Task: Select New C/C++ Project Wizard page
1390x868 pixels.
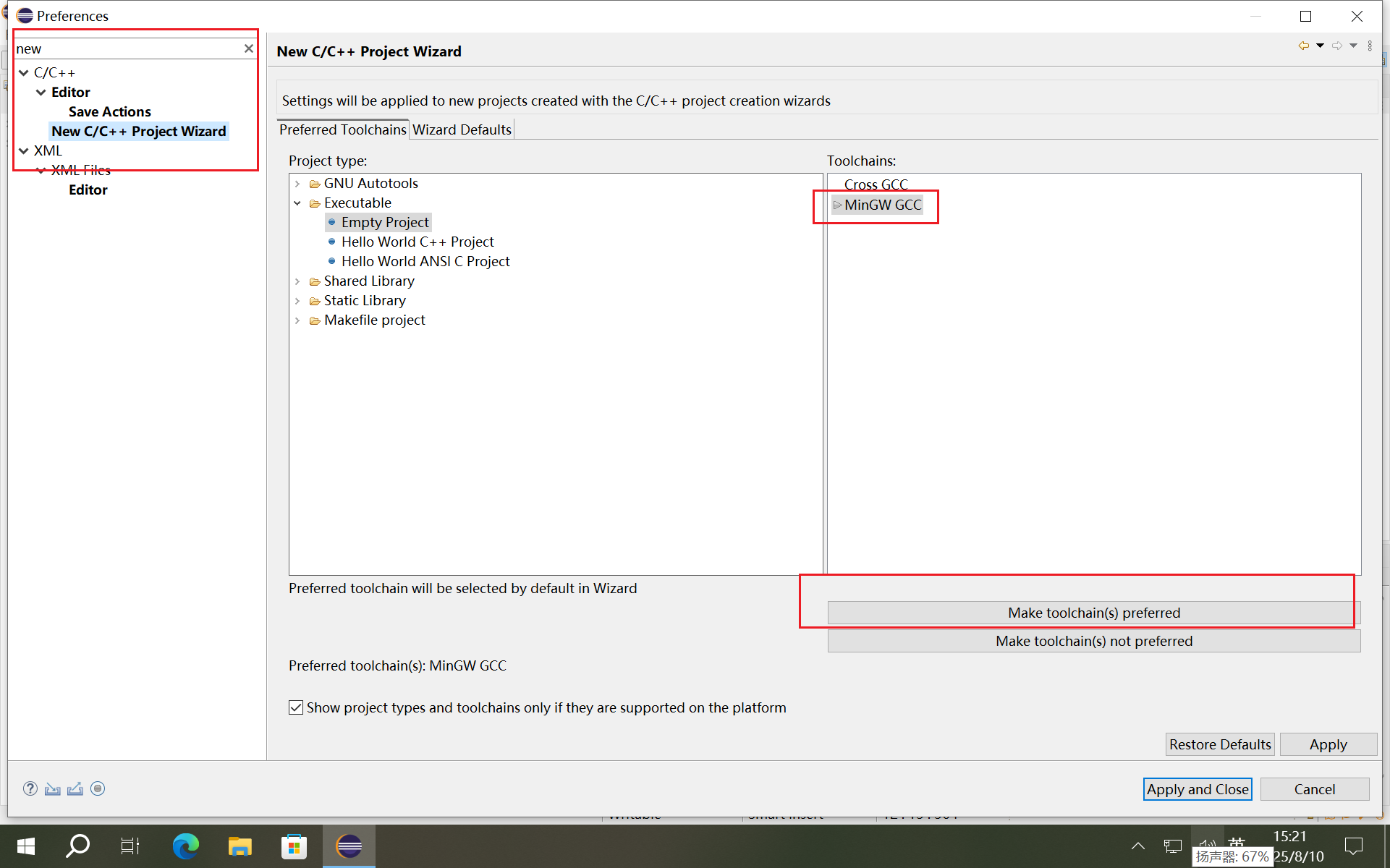Action: click(x=139, y=131)
